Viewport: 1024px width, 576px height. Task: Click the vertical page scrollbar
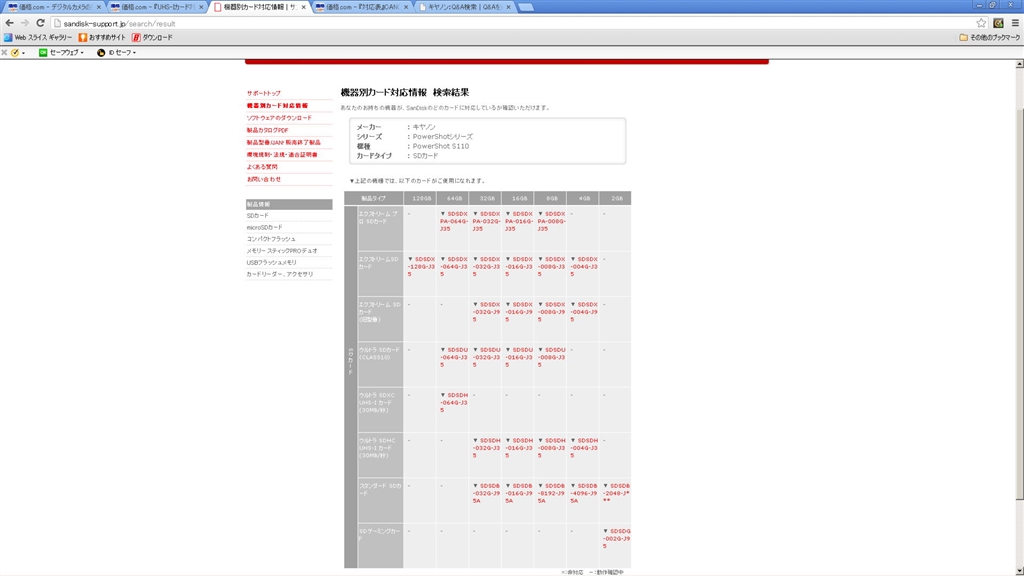click(x=1019, y=306)
